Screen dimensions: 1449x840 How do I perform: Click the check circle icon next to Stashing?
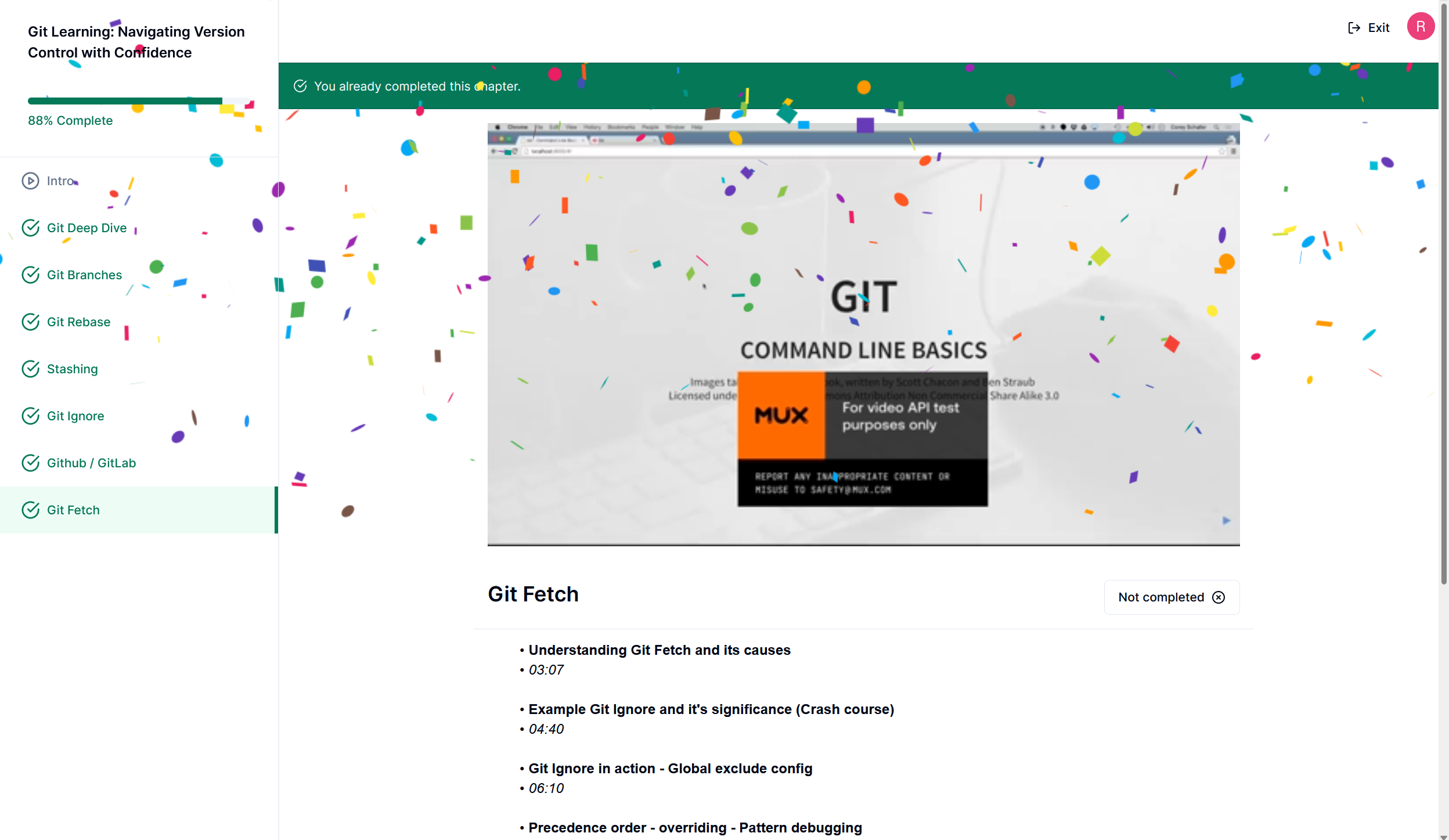click(30, 369)
